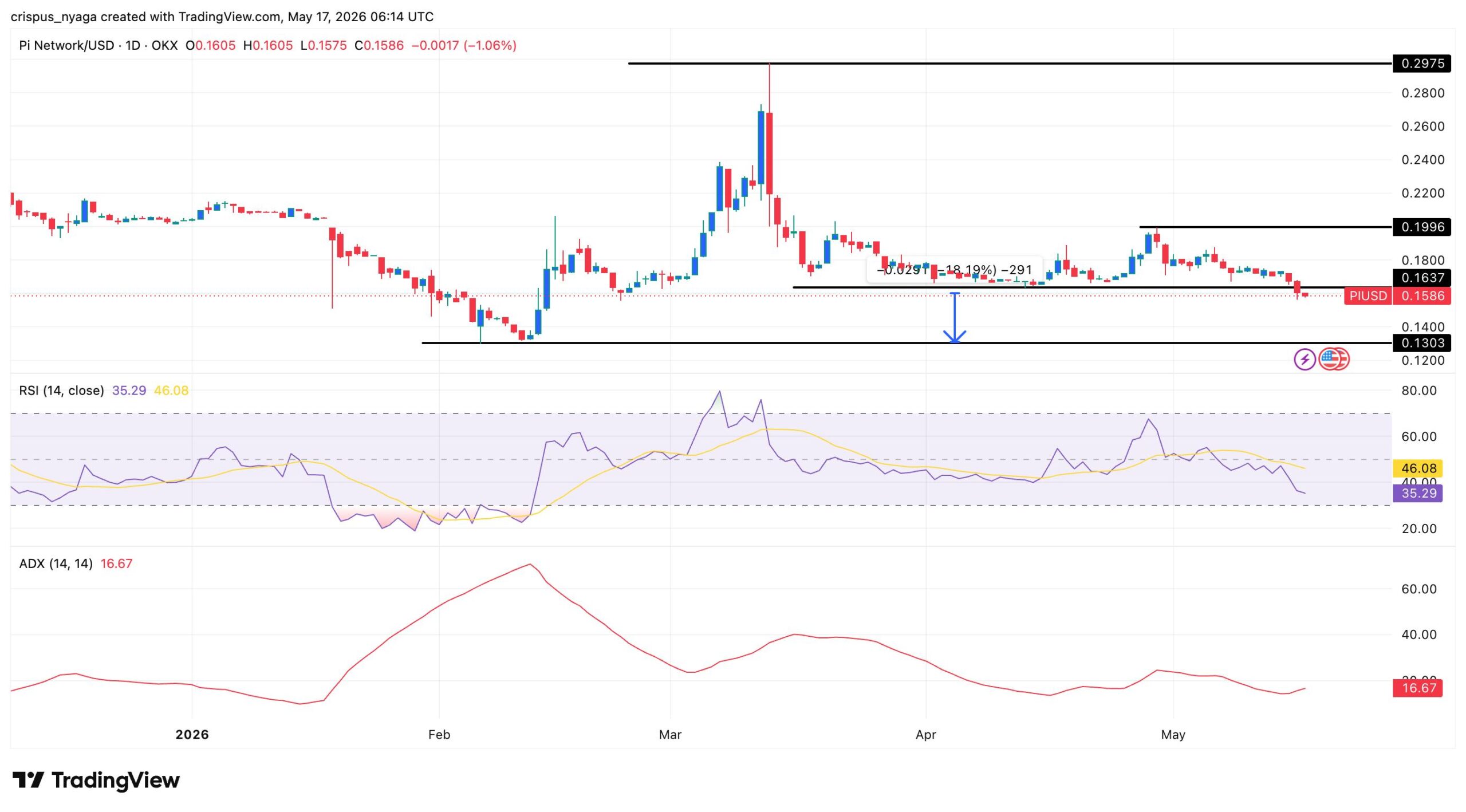Click the red 0.1586 last price label
The image size is (1466, 812).
(x=1422, y=296)
